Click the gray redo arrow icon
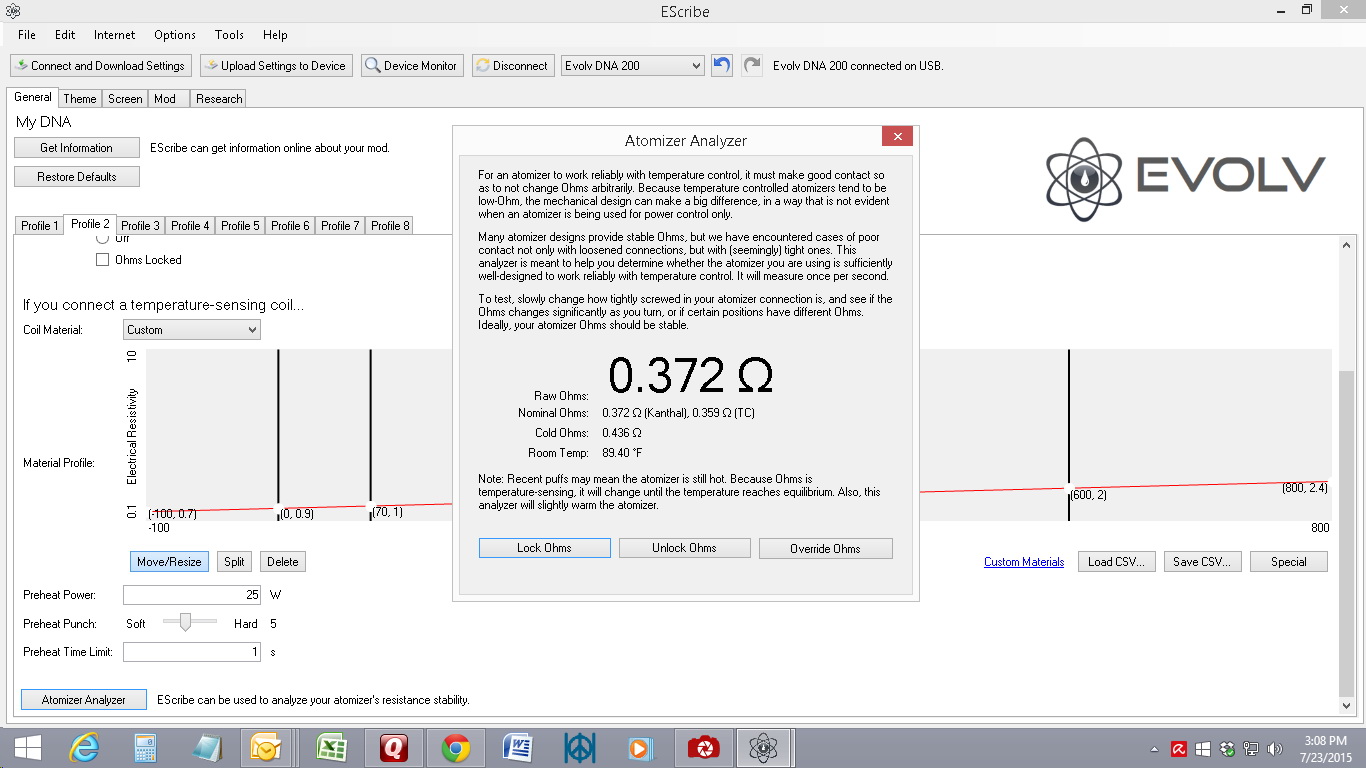 pos(752,66)
